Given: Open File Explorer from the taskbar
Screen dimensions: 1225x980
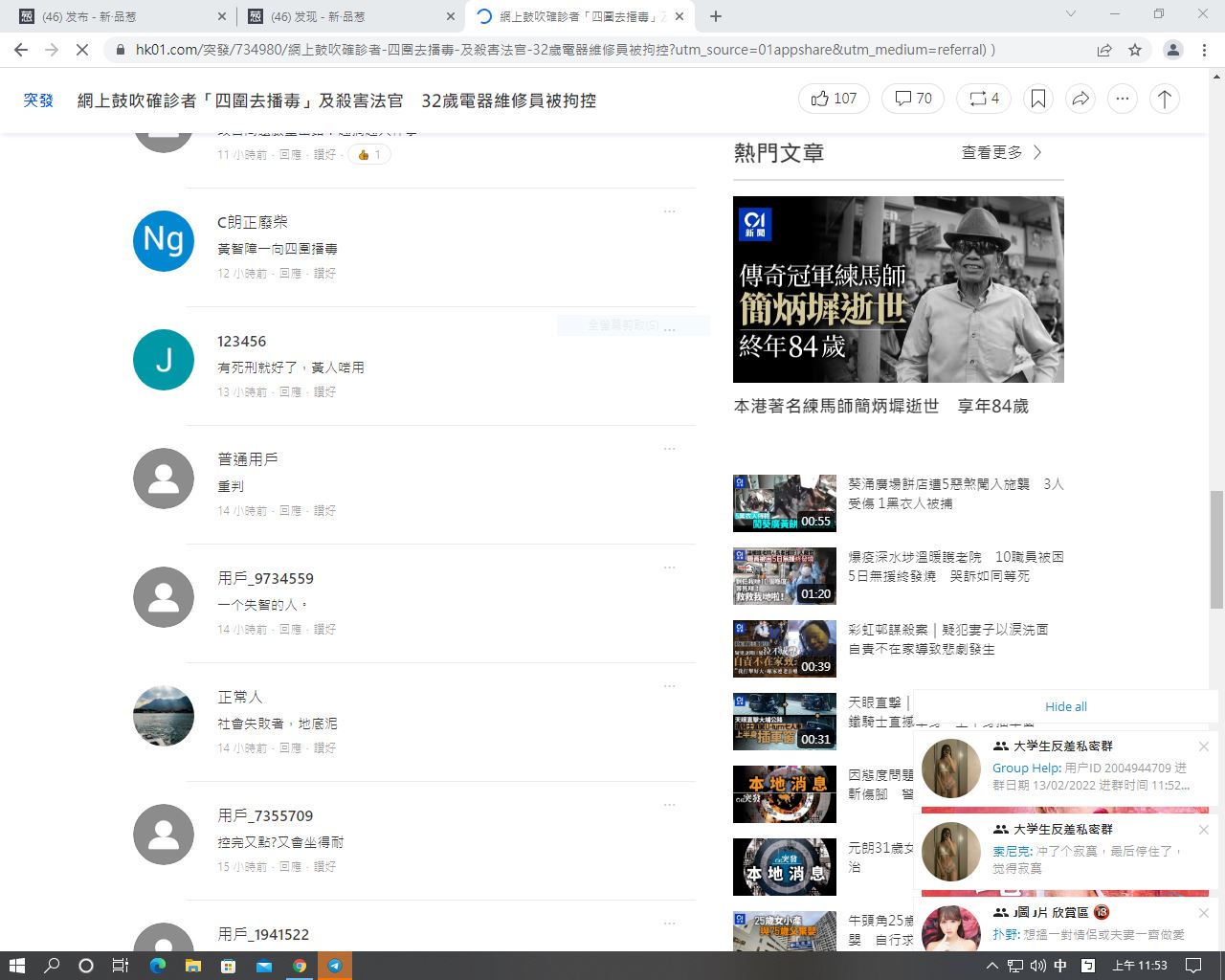Looking at the screenshot, I should click(192, 966).
